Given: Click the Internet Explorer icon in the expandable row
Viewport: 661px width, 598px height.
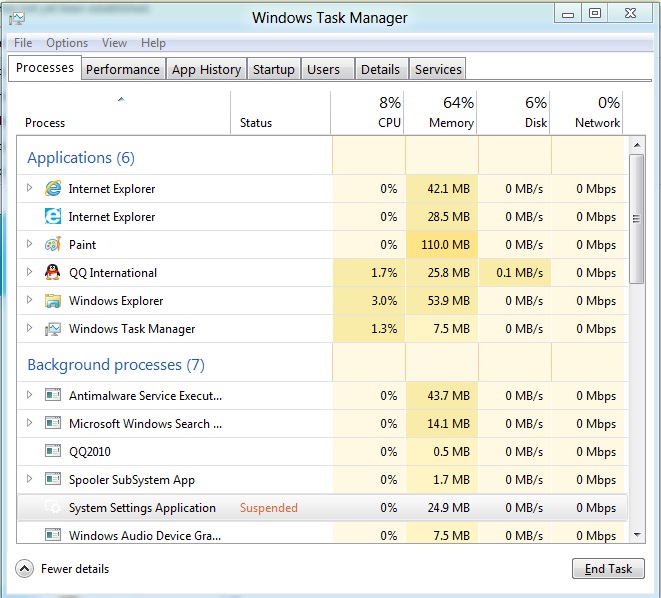Looking at the screenshot, I should coord(53,188).
